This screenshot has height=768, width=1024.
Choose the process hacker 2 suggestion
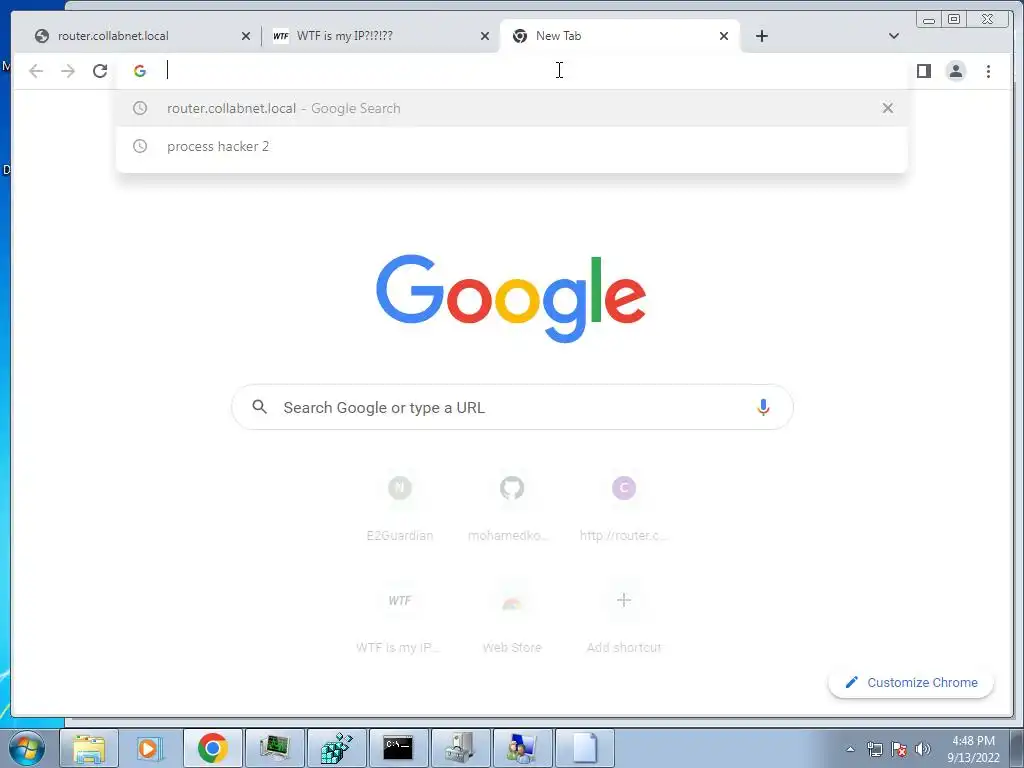tap(511, 146)
